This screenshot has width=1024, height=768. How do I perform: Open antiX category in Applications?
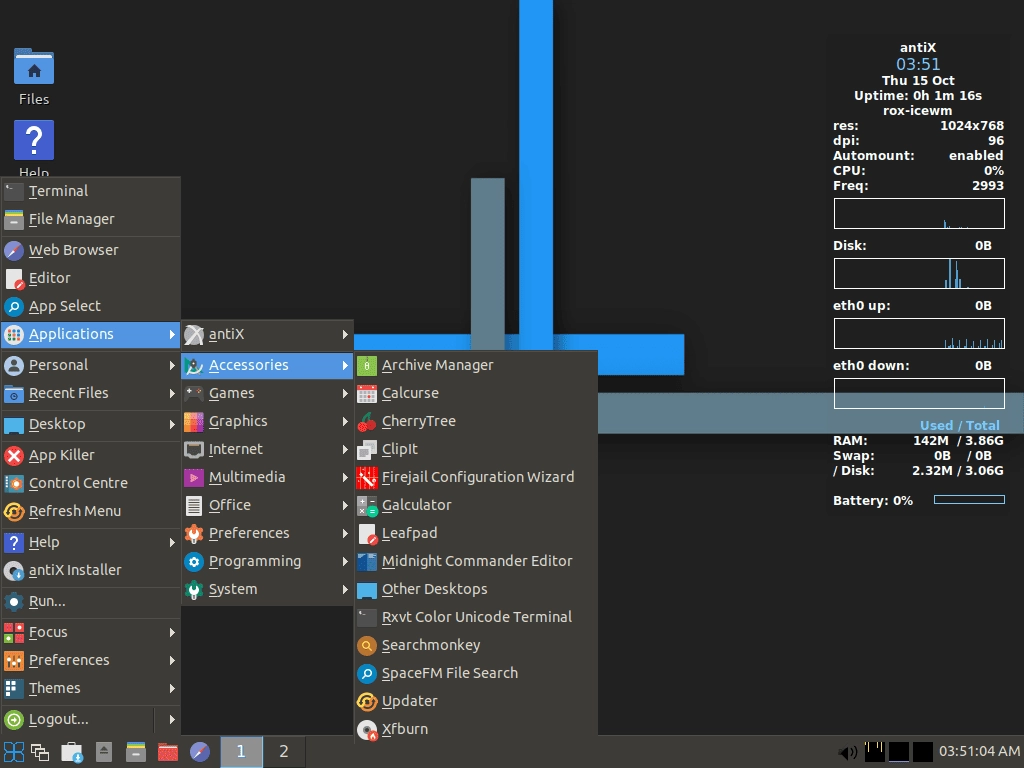coord(267,334)
